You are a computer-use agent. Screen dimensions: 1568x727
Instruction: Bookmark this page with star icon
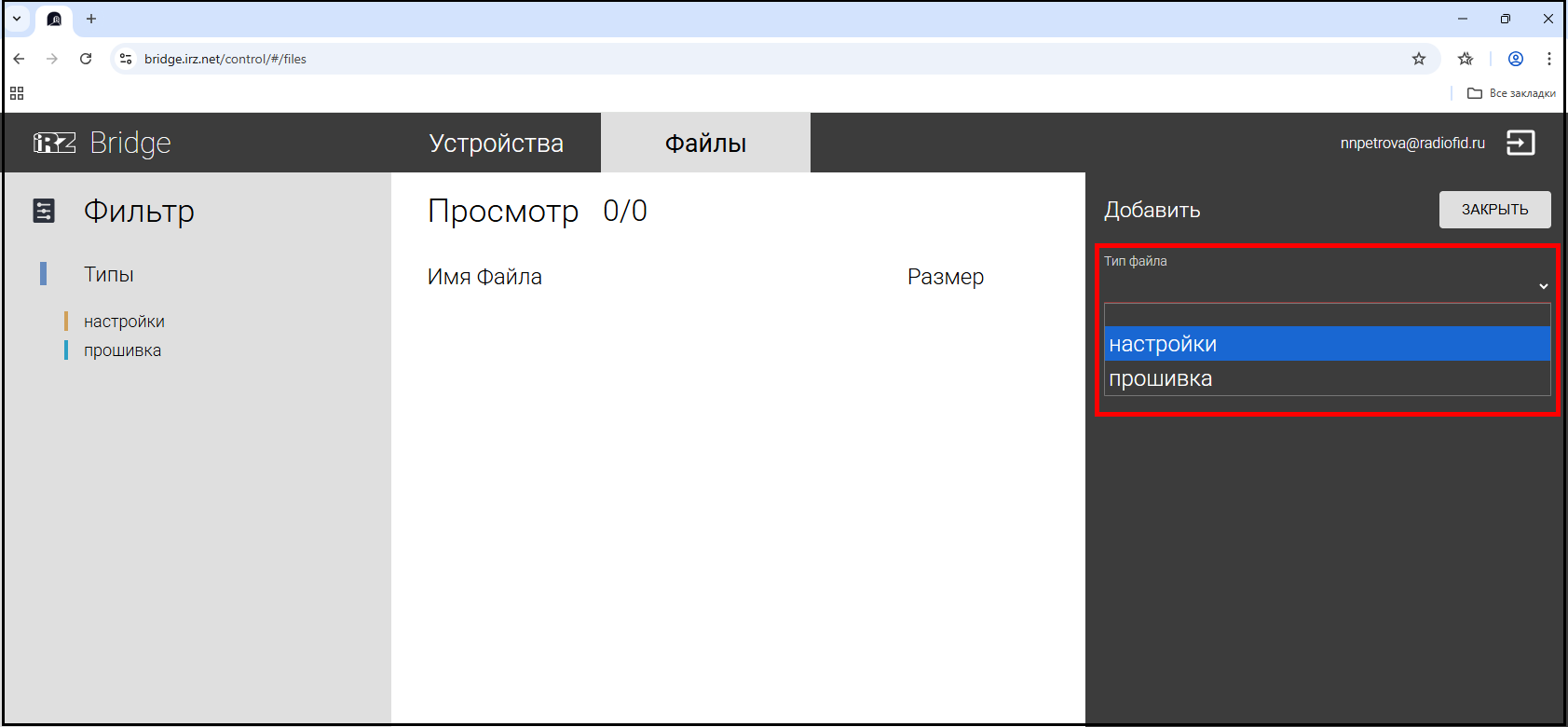click(1418, 59)
